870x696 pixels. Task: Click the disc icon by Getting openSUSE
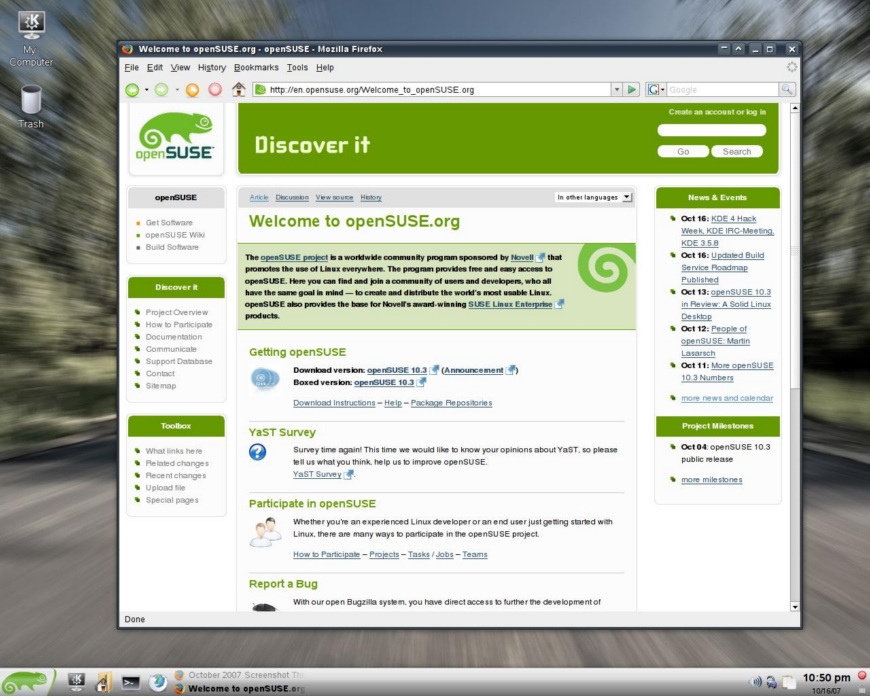264,379
